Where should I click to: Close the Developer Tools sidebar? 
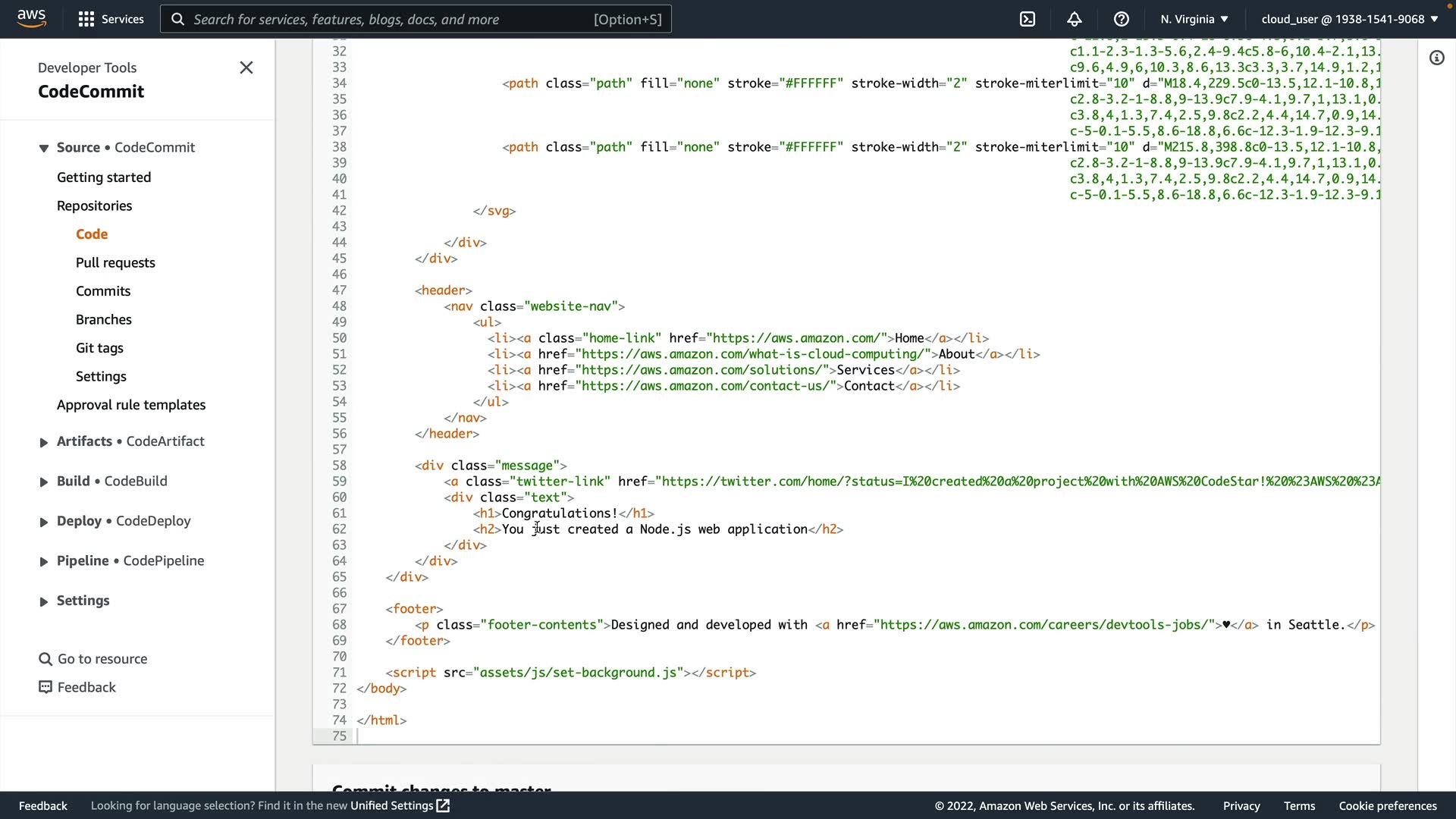click(x=246, y=67)
